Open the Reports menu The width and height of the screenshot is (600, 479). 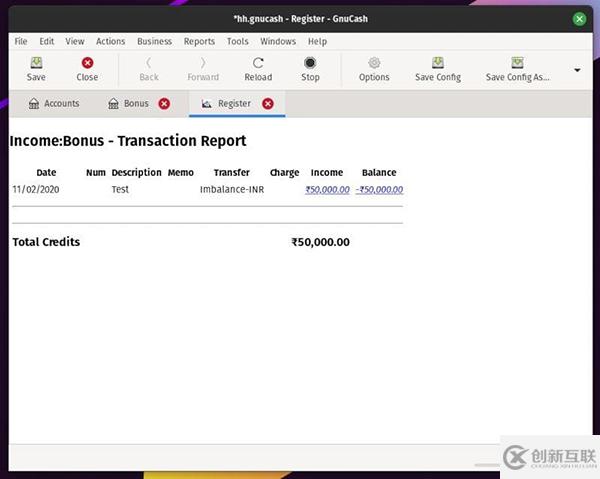click(199, 42)
